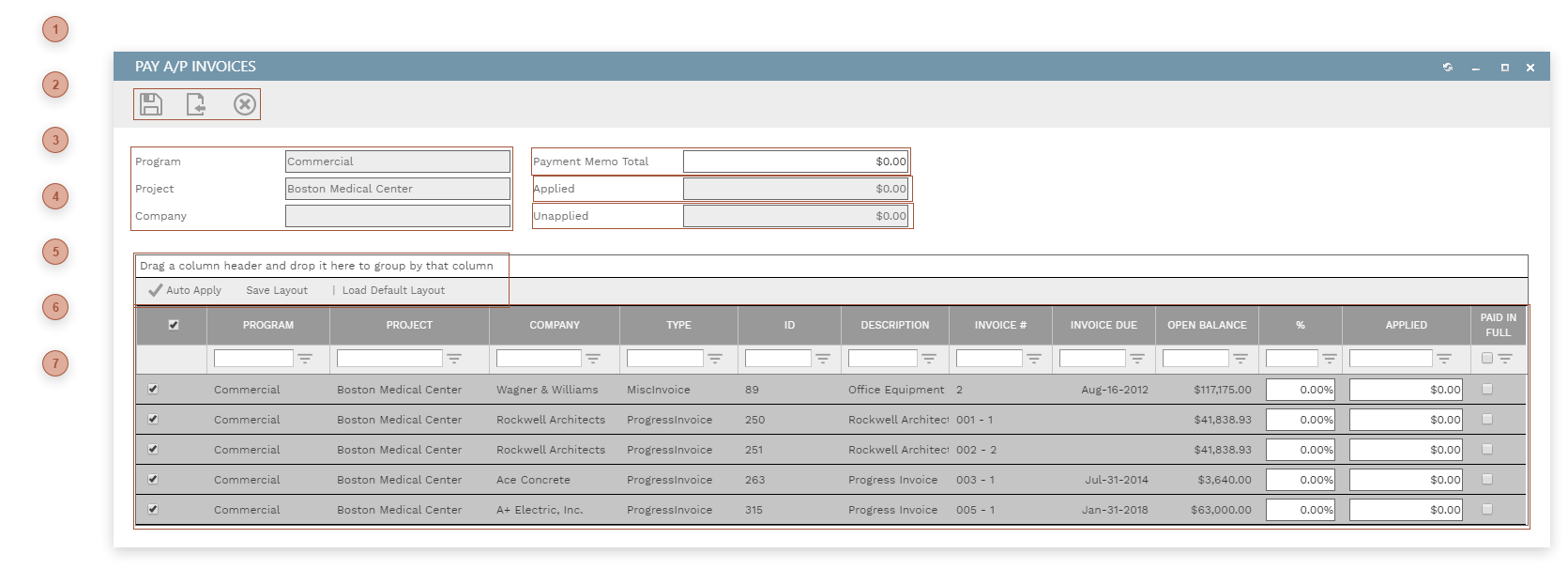Check Paid In Full filter checkbox
Image resolution: width=1568 pixels, height=569 pixels.
click(x=1487, y=358)
